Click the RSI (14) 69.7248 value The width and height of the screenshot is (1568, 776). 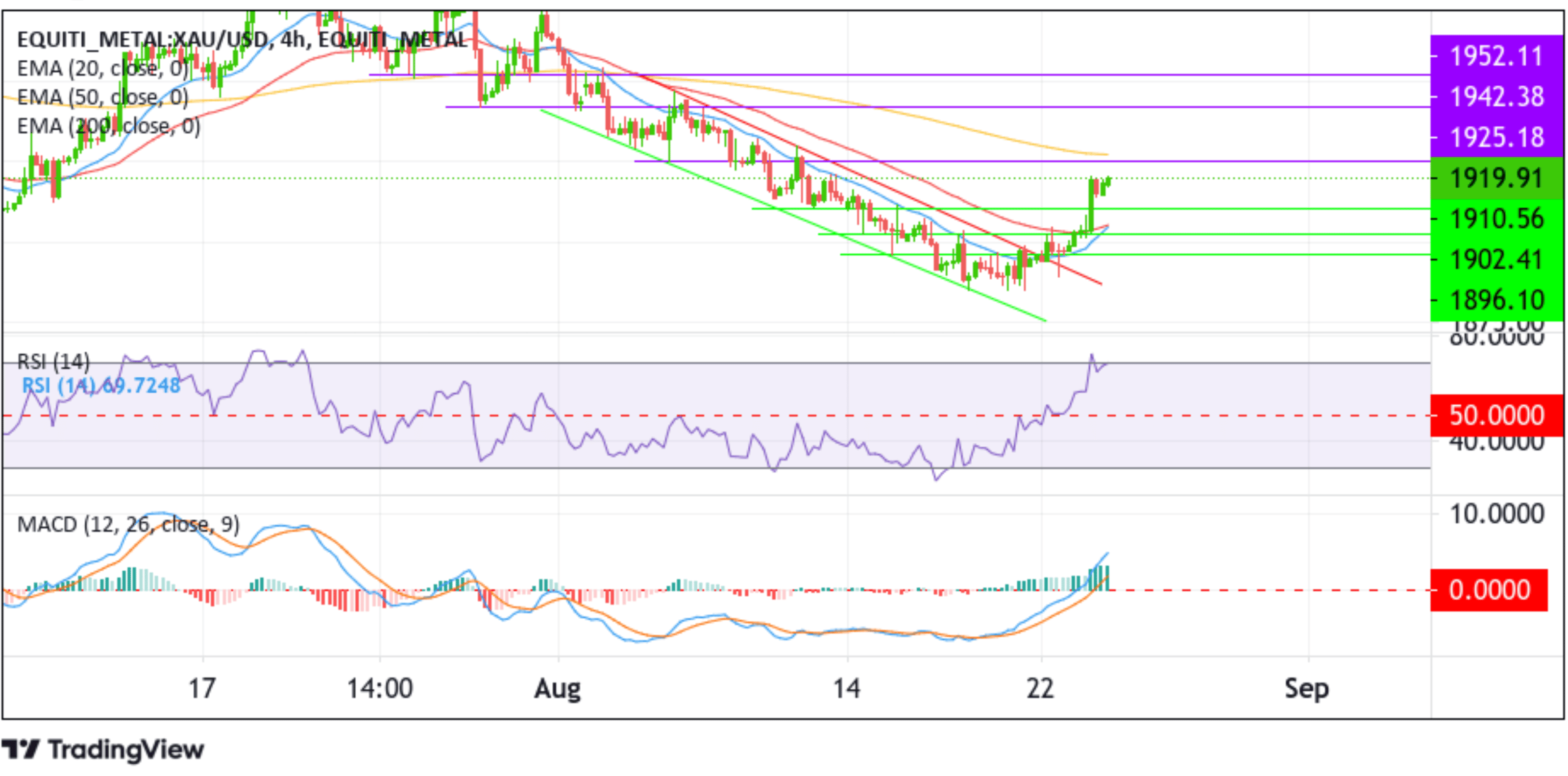pos(101,385)
